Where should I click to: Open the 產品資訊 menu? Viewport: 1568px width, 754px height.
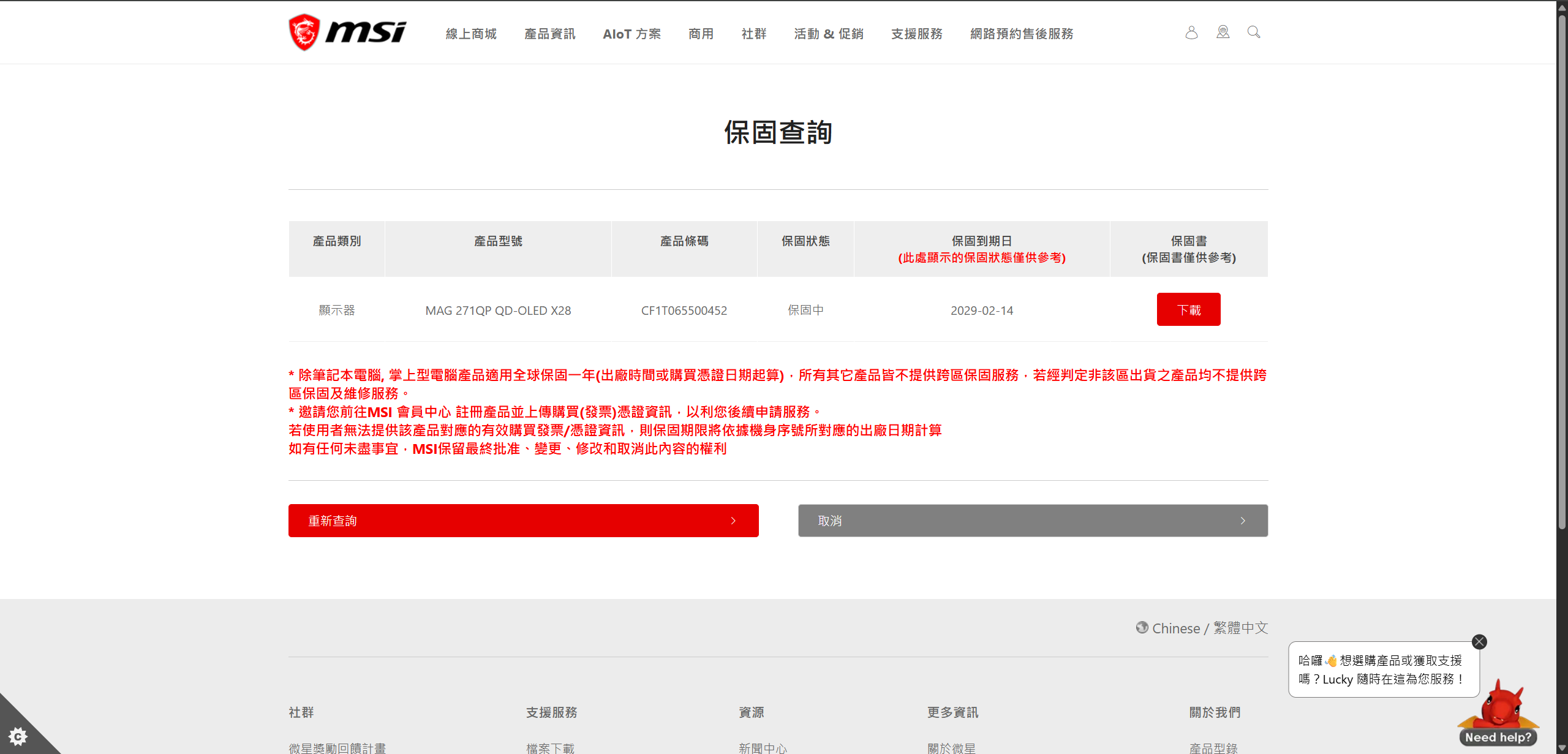(x=549, y=34)
